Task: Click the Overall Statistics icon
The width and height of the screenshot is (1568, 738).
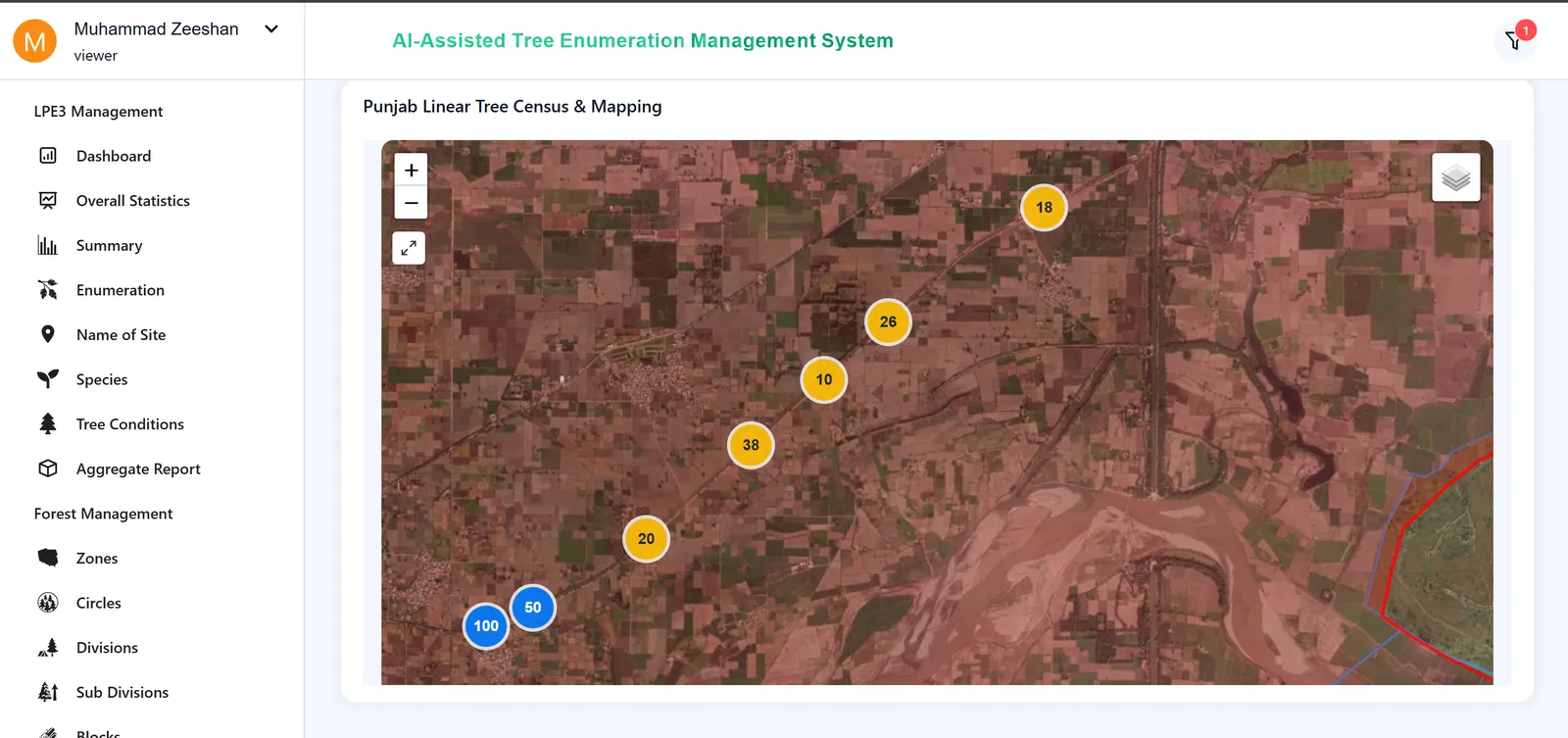Action: 47,201
